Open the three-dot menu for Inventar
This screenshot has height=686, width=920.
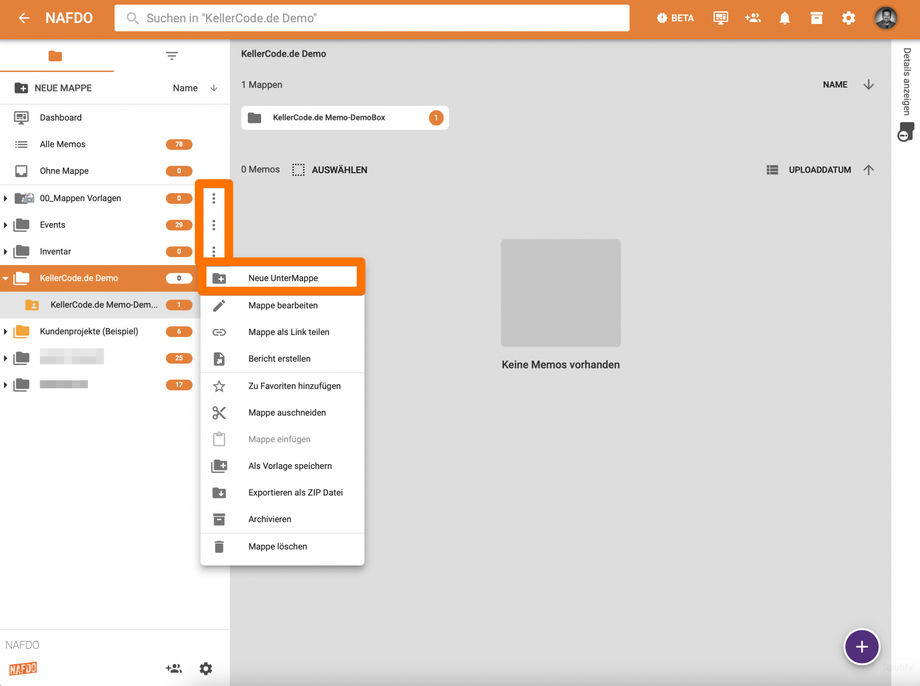pos(214,252)
